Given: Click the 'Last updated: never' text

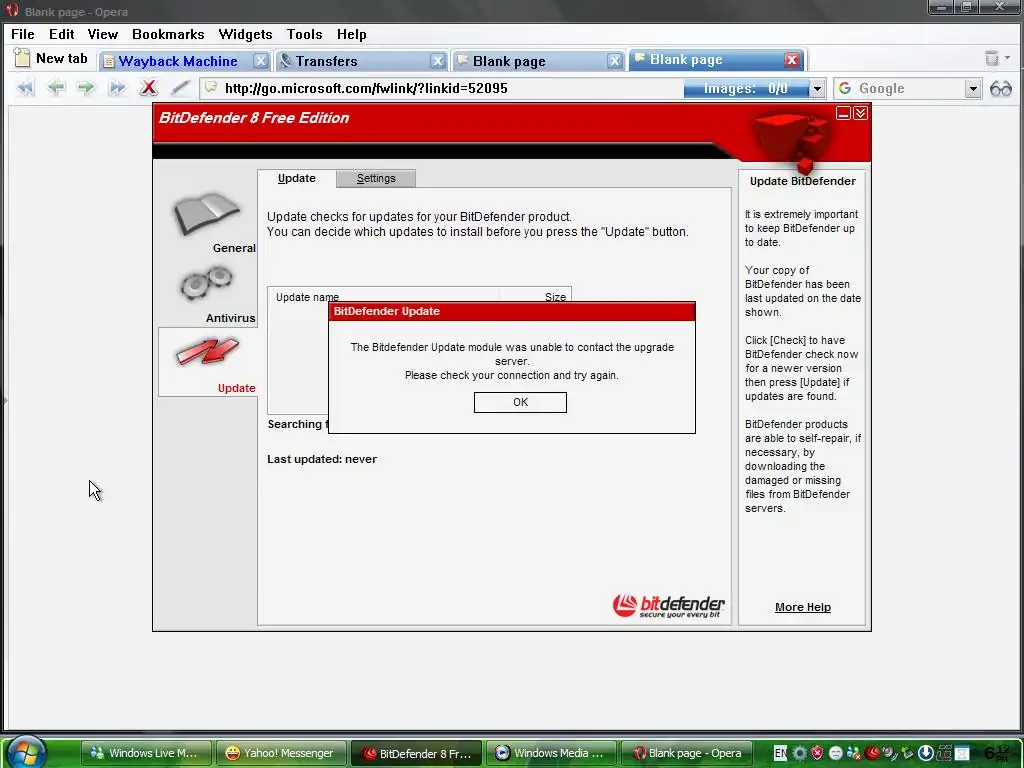Looking at the screenshot, I should [322, 459].
